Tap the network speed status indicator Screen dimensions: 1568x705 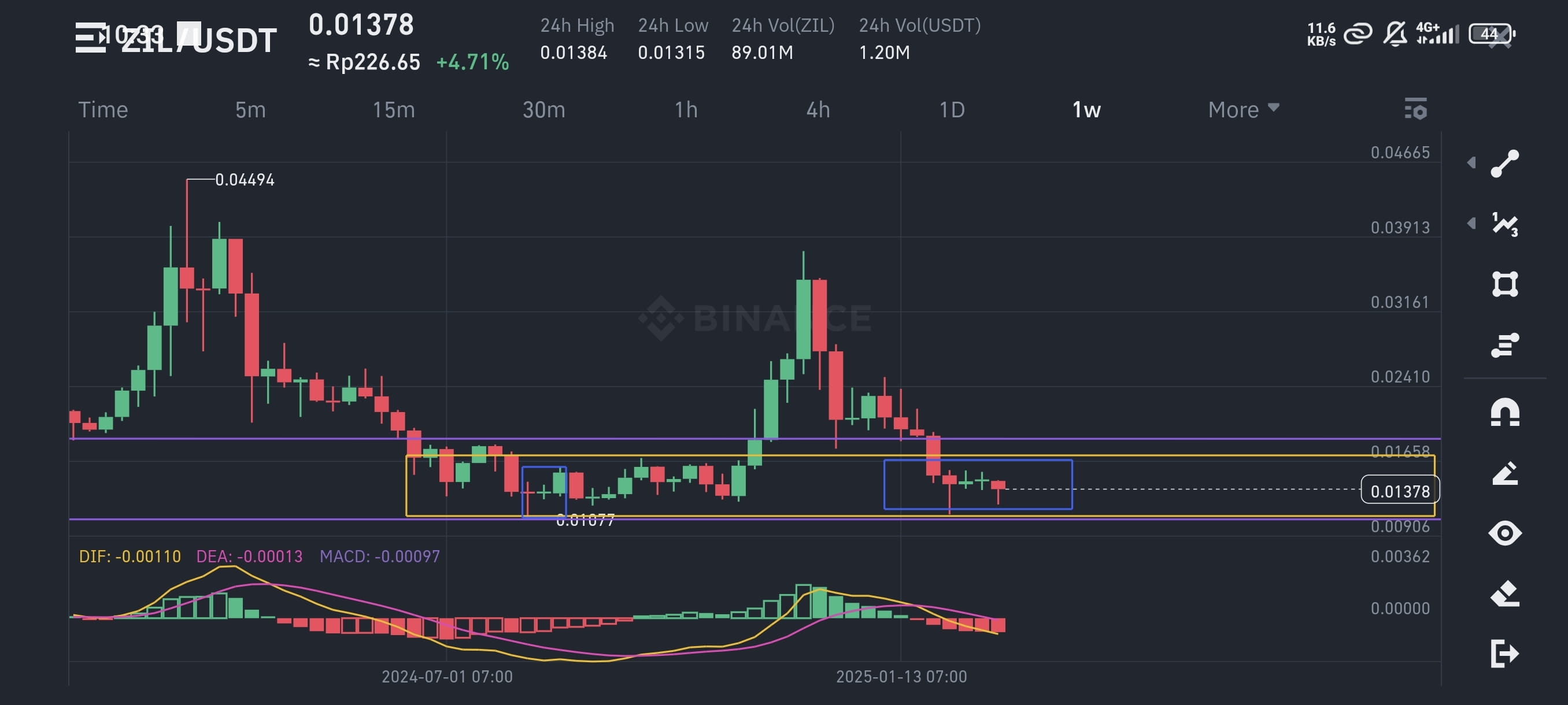tap(1321, 34)
